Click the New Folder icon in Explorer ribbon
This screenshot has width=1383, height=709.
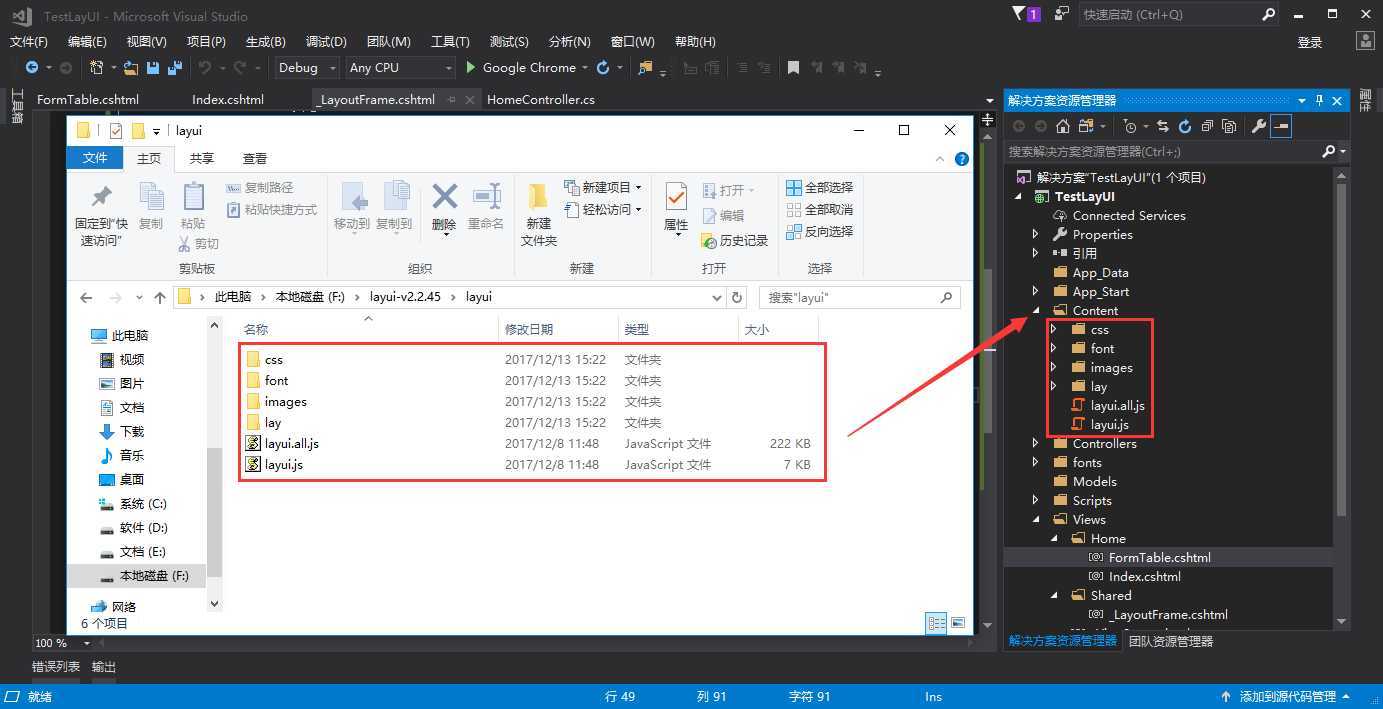(539, 196)
